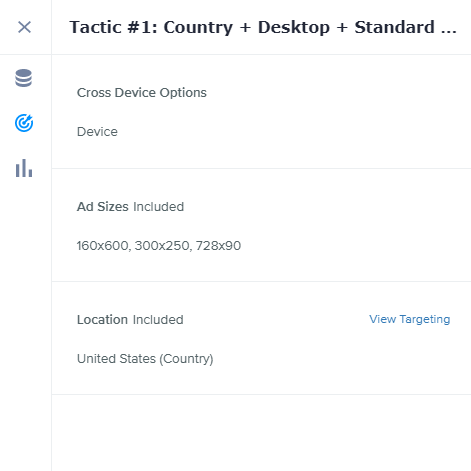Select the targeting bullseye sidebar icon
Image resolution: width=471 pixels, height=471 pixels.
click(24, 123)
